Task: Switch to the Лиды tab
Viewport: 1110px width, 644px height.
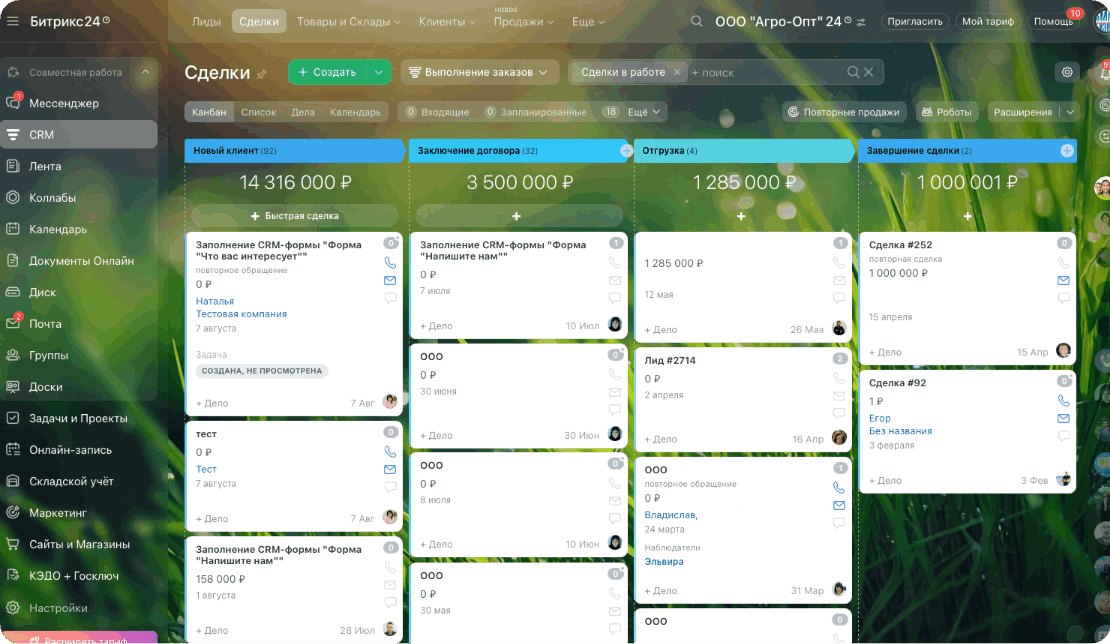Action: pyautogui.click(x=206, y=22)
